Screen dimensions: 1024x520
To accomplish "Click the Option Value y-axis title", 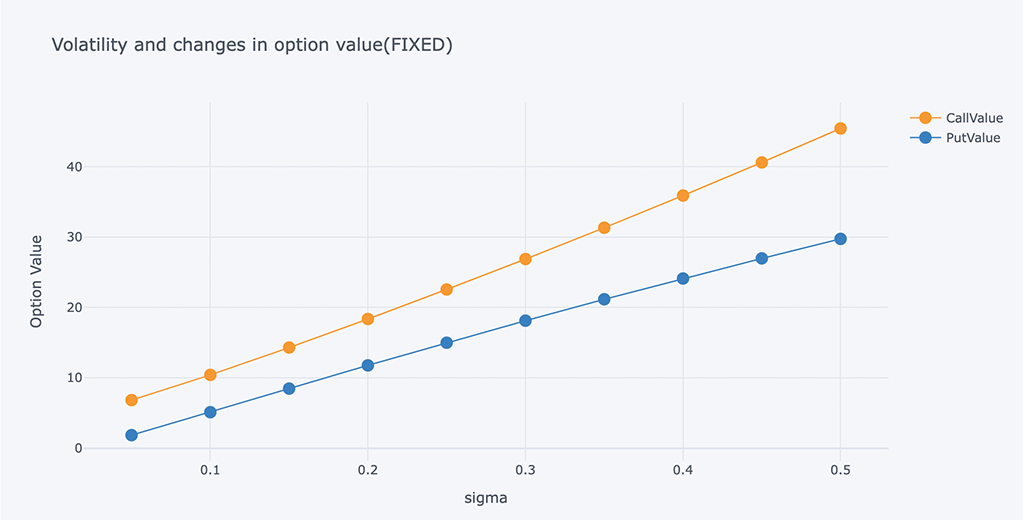I will 37,281.
